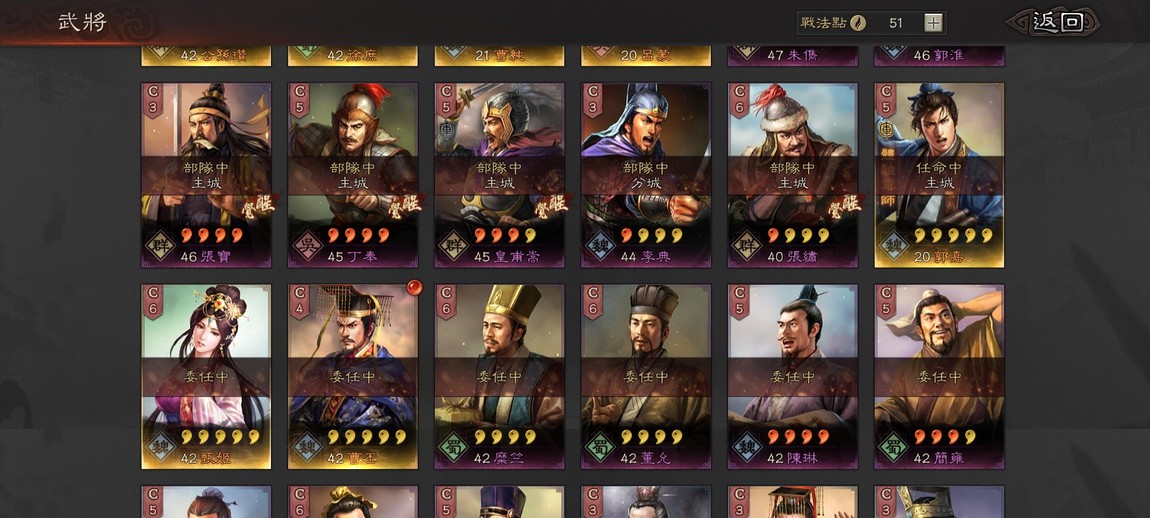Viewport: 1150px width, 518px height.
Task: Click the plus icon beside 戰法點 51
Action: click(x=933, y=23)
